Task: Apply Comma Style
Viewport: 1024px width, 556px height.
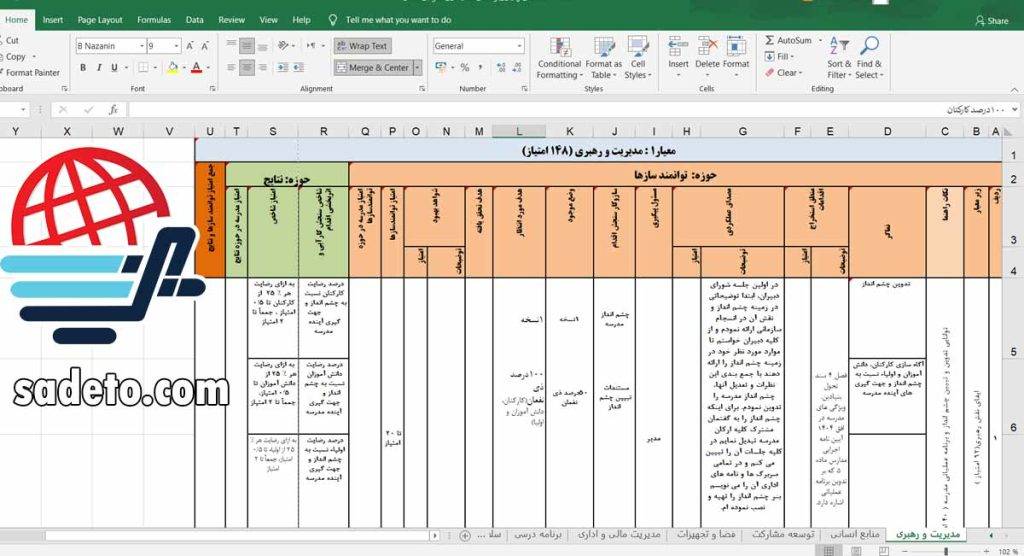Action: (481, 67)
